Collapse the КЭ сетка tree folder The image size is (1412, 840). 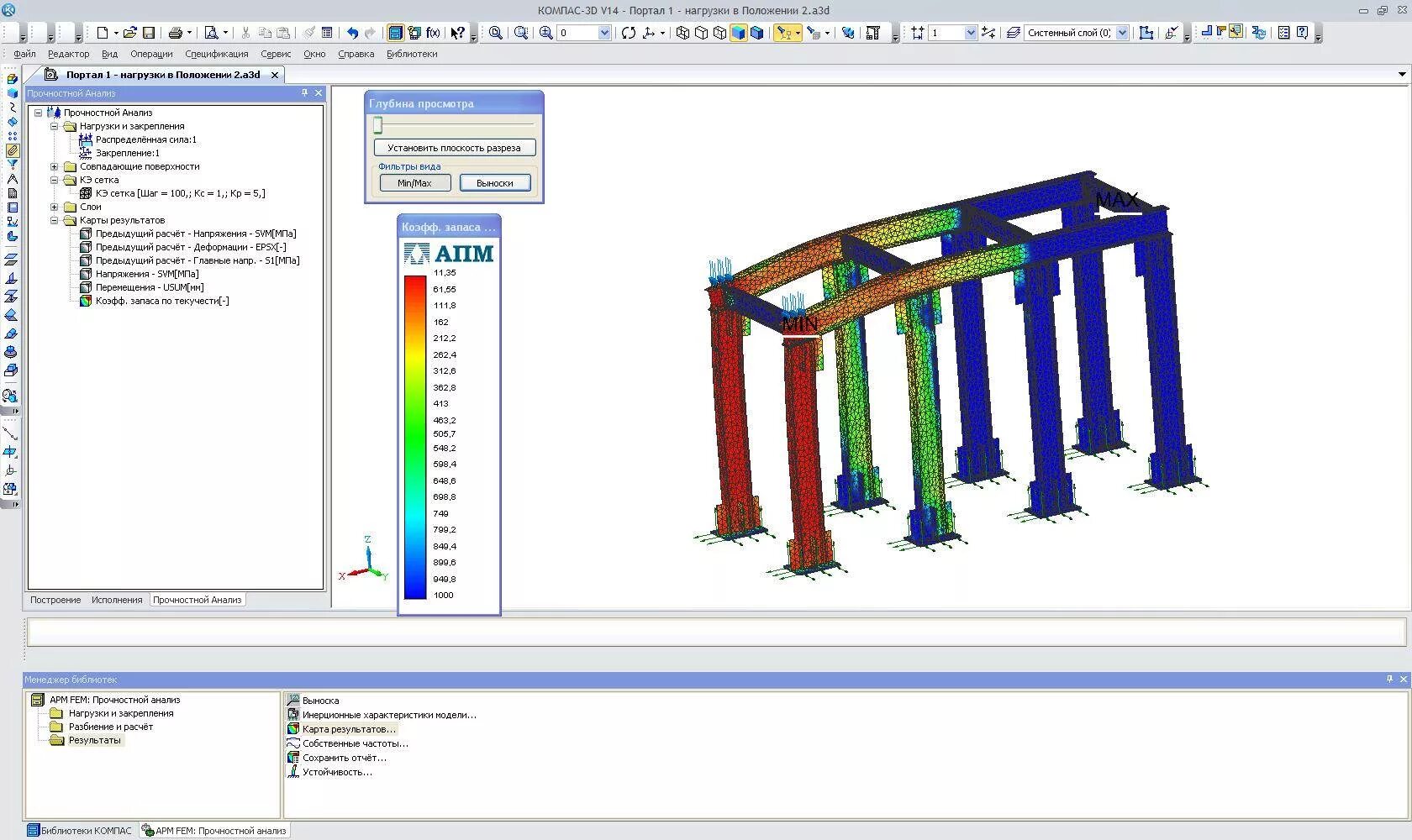(x=54, y=180)
